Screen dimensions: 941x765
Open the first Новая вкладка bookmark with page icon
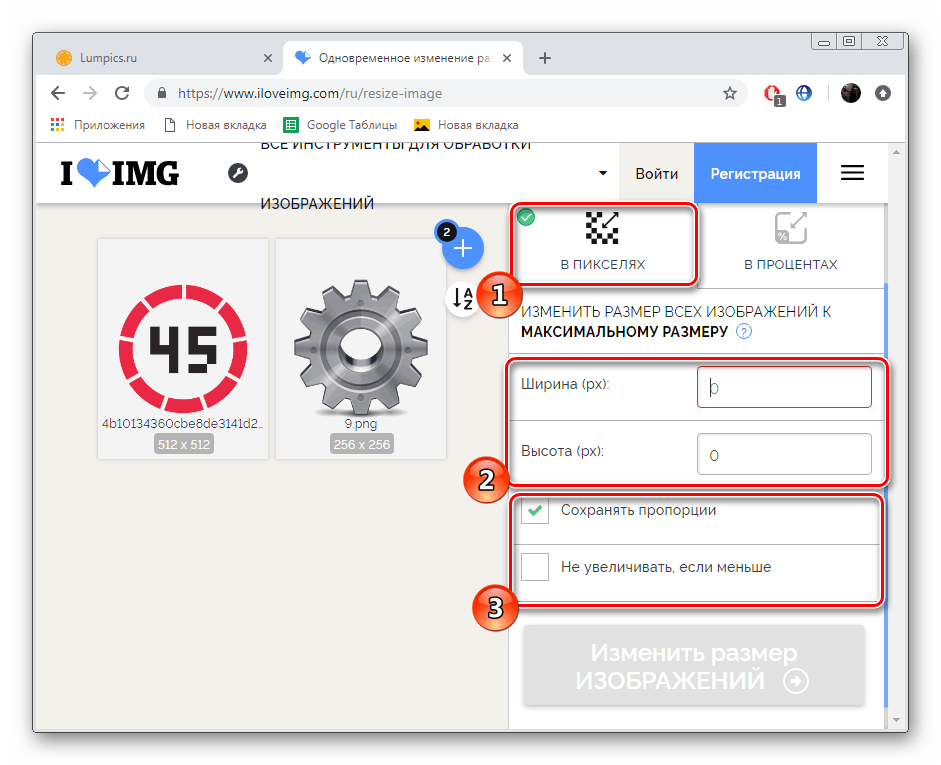(x=215, y=125)
